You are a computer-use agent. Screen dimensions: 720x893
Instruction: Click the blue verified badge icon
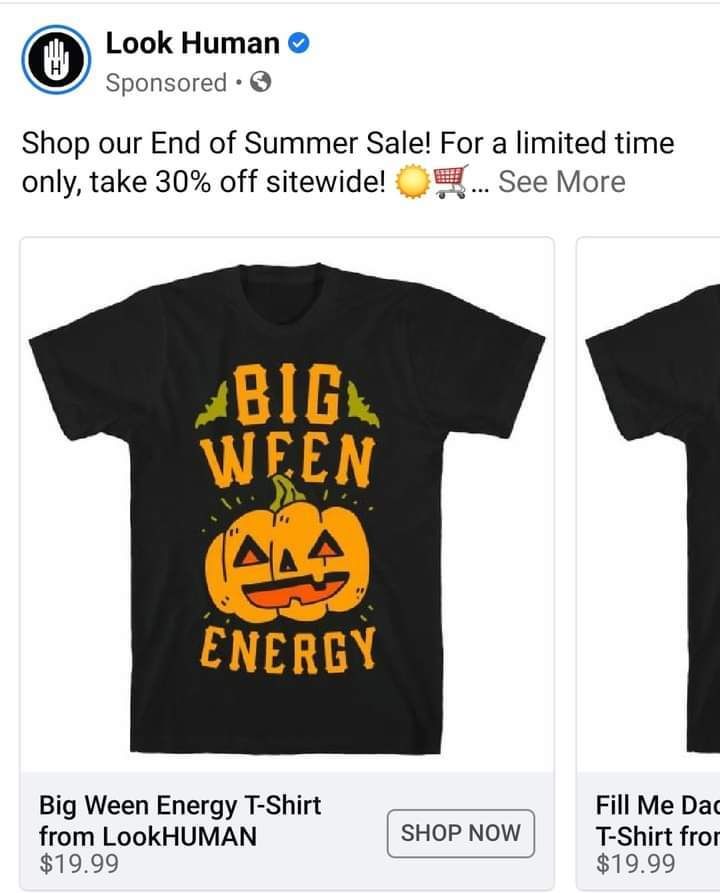(x=298, y=44)
